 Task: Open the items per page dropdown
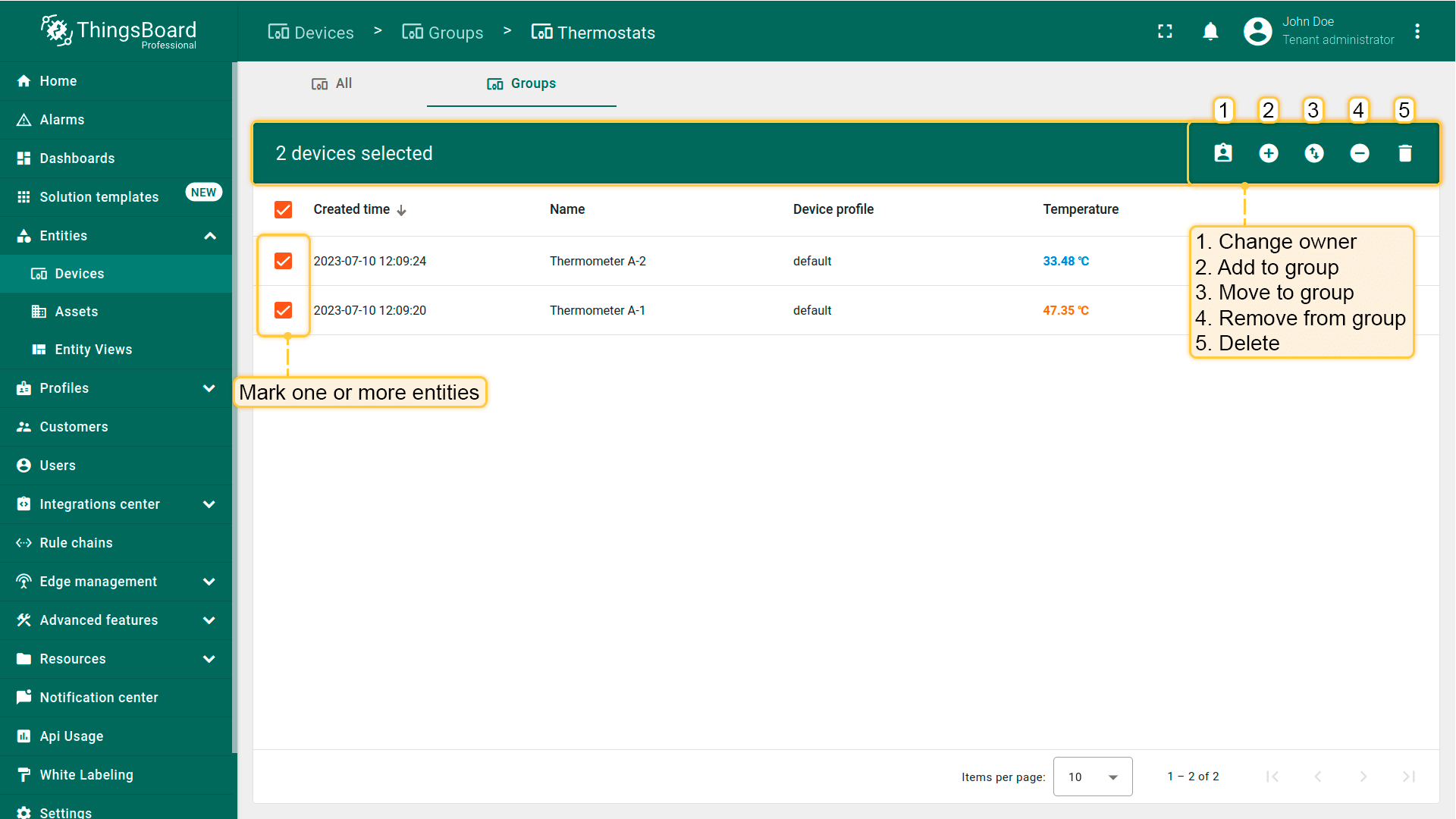[x=1092, y=777]
